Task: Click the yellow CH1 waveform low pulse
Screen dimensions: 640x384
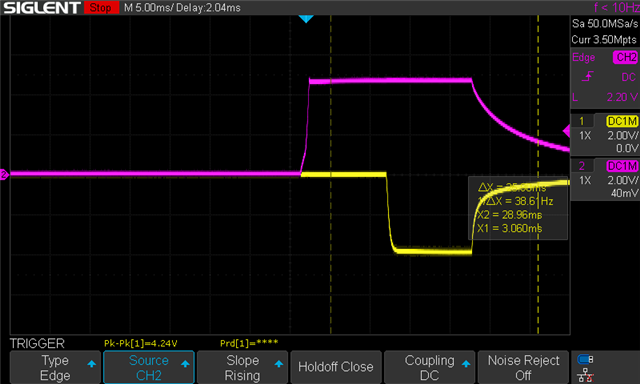Action: pyautogui.click(x=433, y=251)
